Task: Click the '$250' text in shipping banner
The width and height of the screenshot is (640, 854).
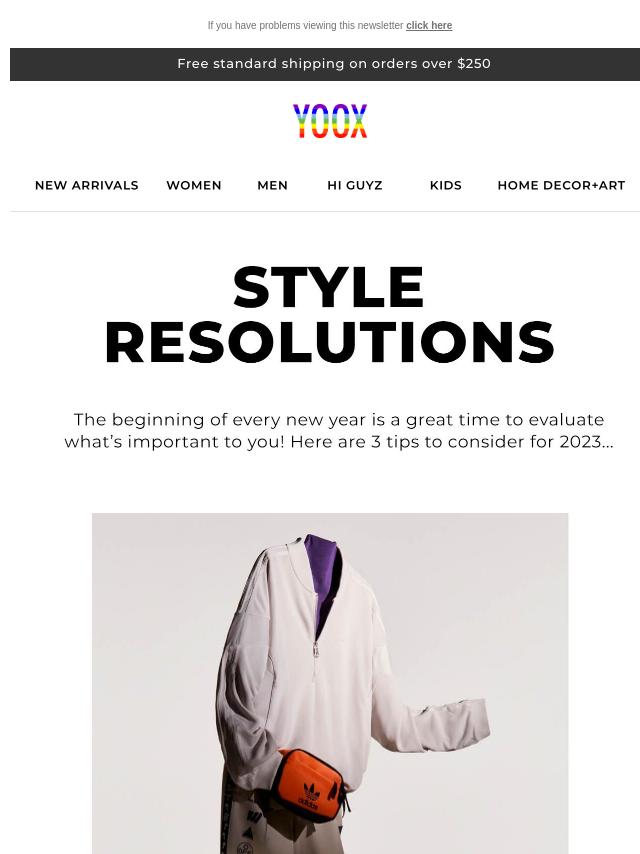Action: (x=474, y=64)
